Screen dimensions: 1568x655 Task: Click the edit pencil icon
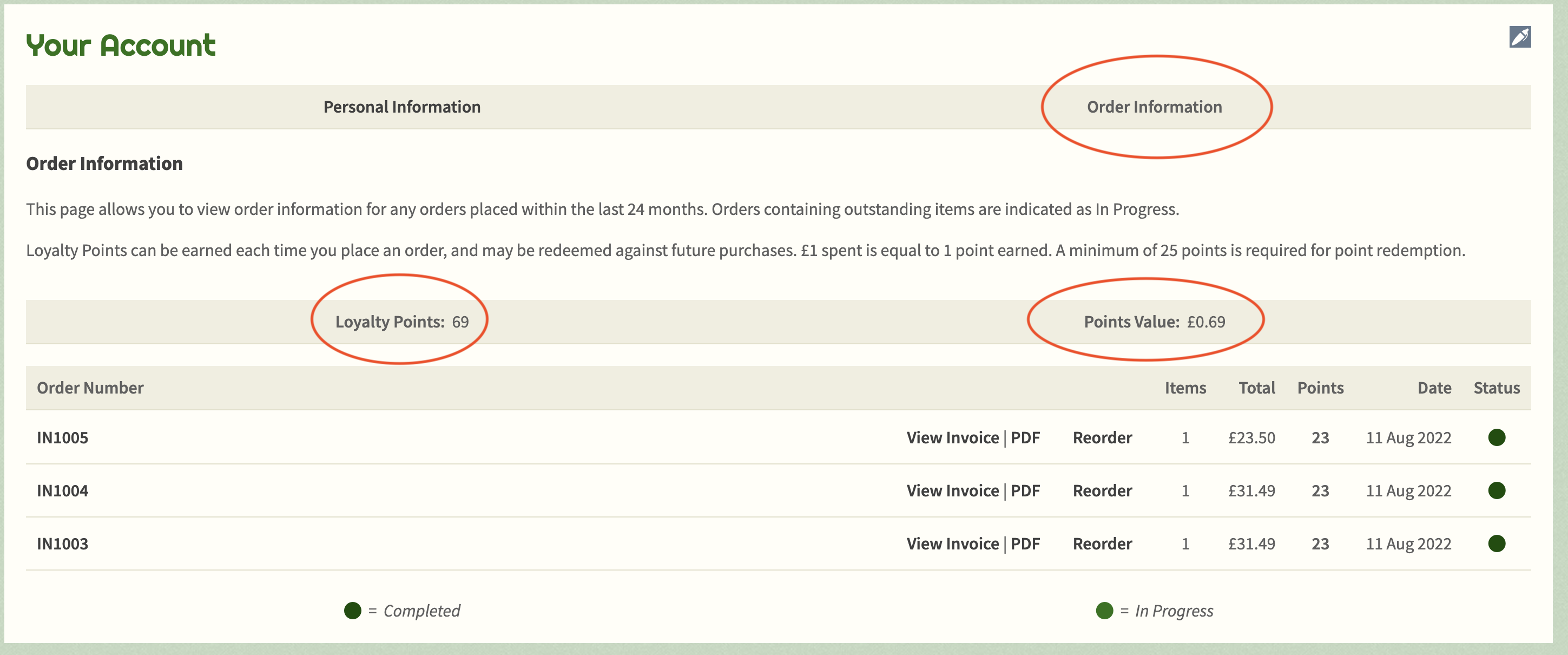pyautogui.click(x=1519, y=37)
